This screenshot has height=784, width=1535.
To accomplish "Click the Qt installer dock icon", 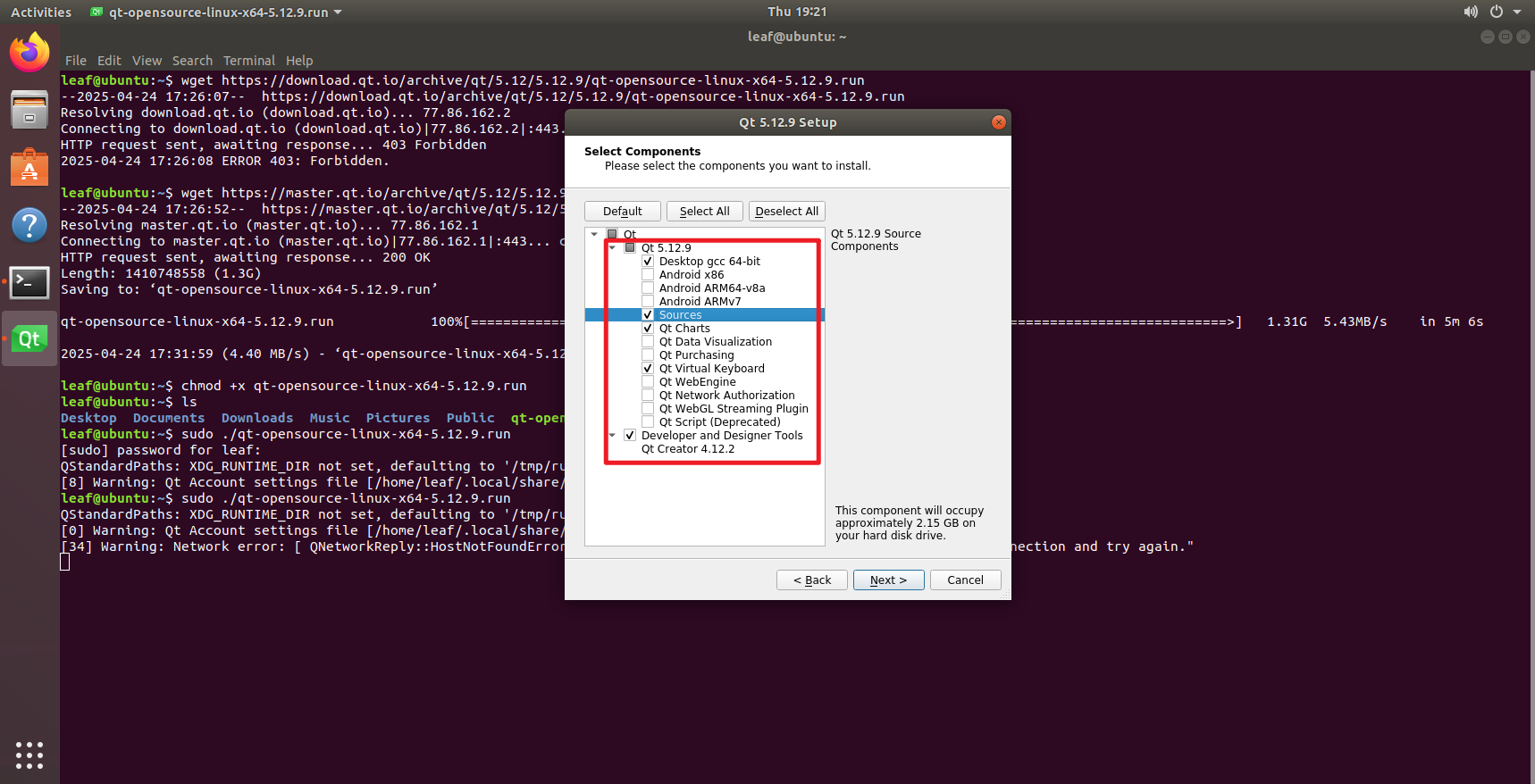I will click(29, 338).
